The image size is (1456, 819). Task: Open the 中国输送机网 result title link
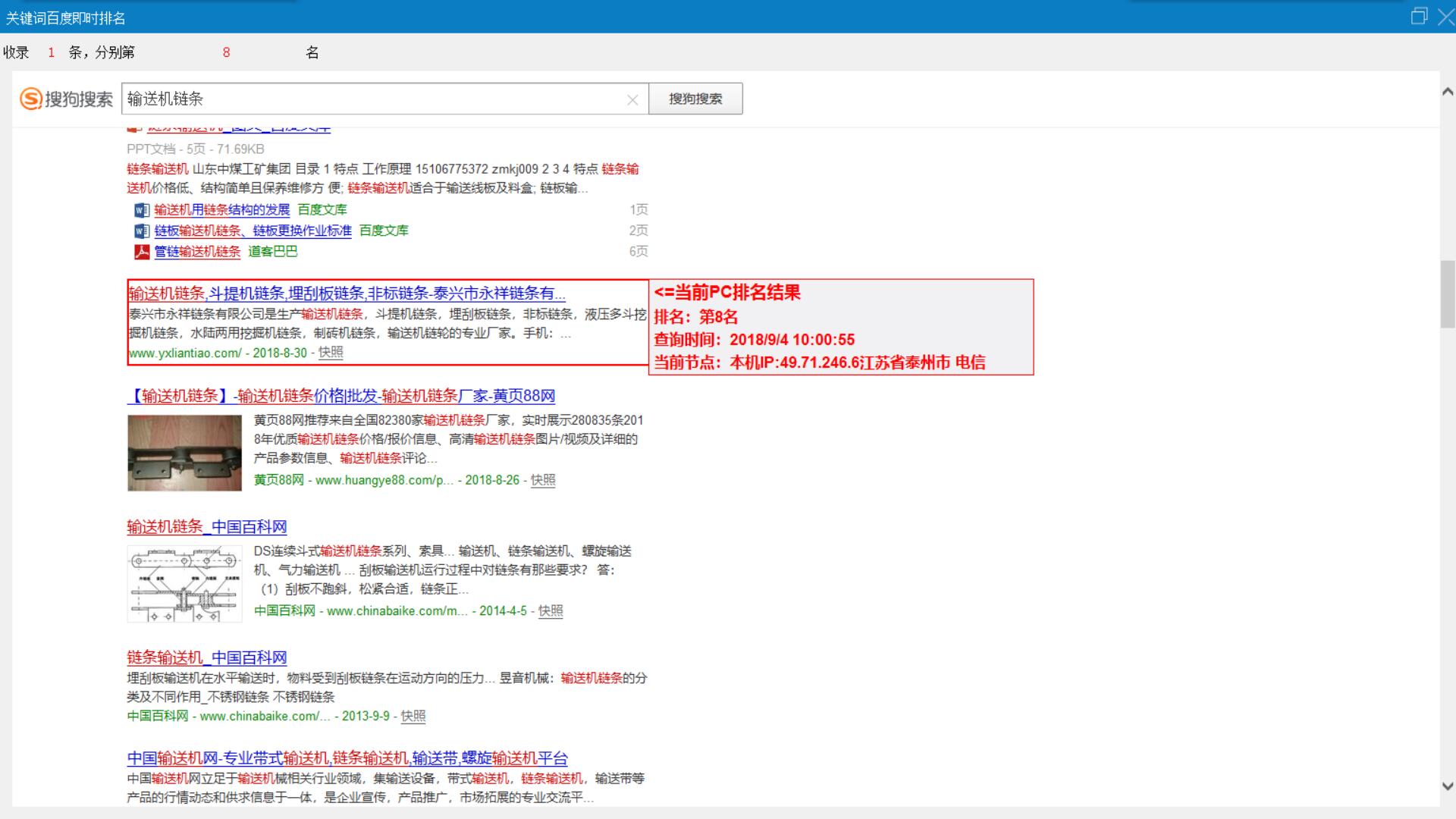click(x=347, y=758)
